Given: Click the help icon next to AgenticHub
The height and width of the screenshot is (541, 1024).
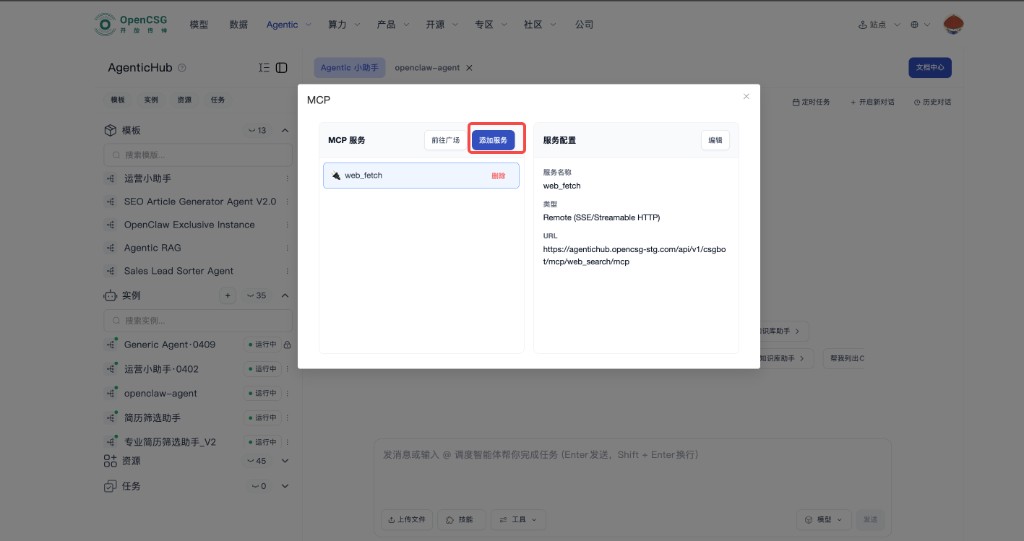Looking at the screenshot, I should pos(182,68).
